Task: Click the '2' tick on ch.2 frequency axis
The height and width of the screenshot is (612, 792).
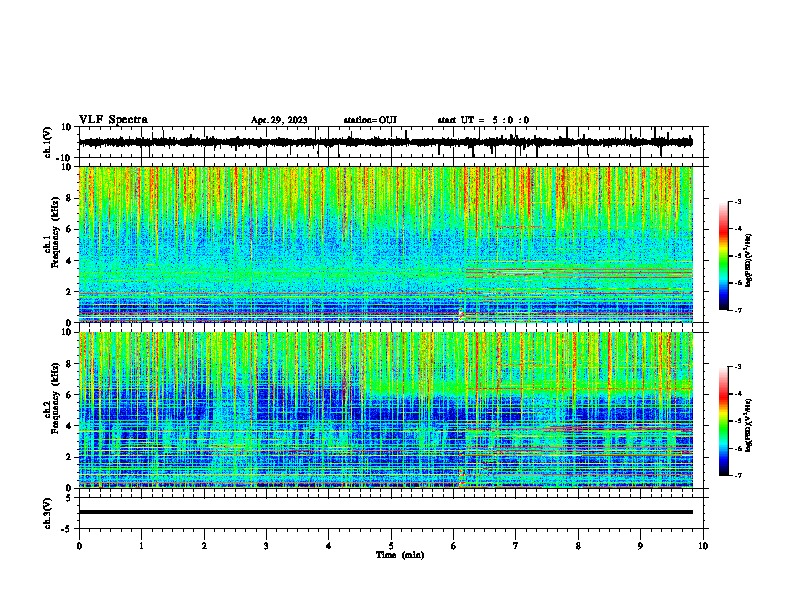Action: pyautogui.click(x=69, y=457)
